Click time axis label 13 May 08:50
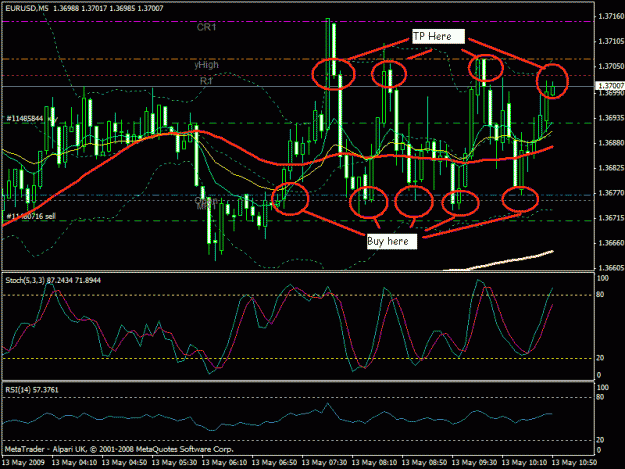The width and height of the screenshot is (625, 469). pyautogui.click(x=425, y=462)
